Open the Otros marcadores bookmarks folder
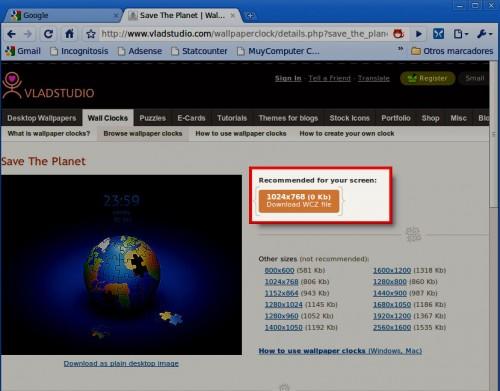The image size is (500, 391). click(x=452, y=51)
